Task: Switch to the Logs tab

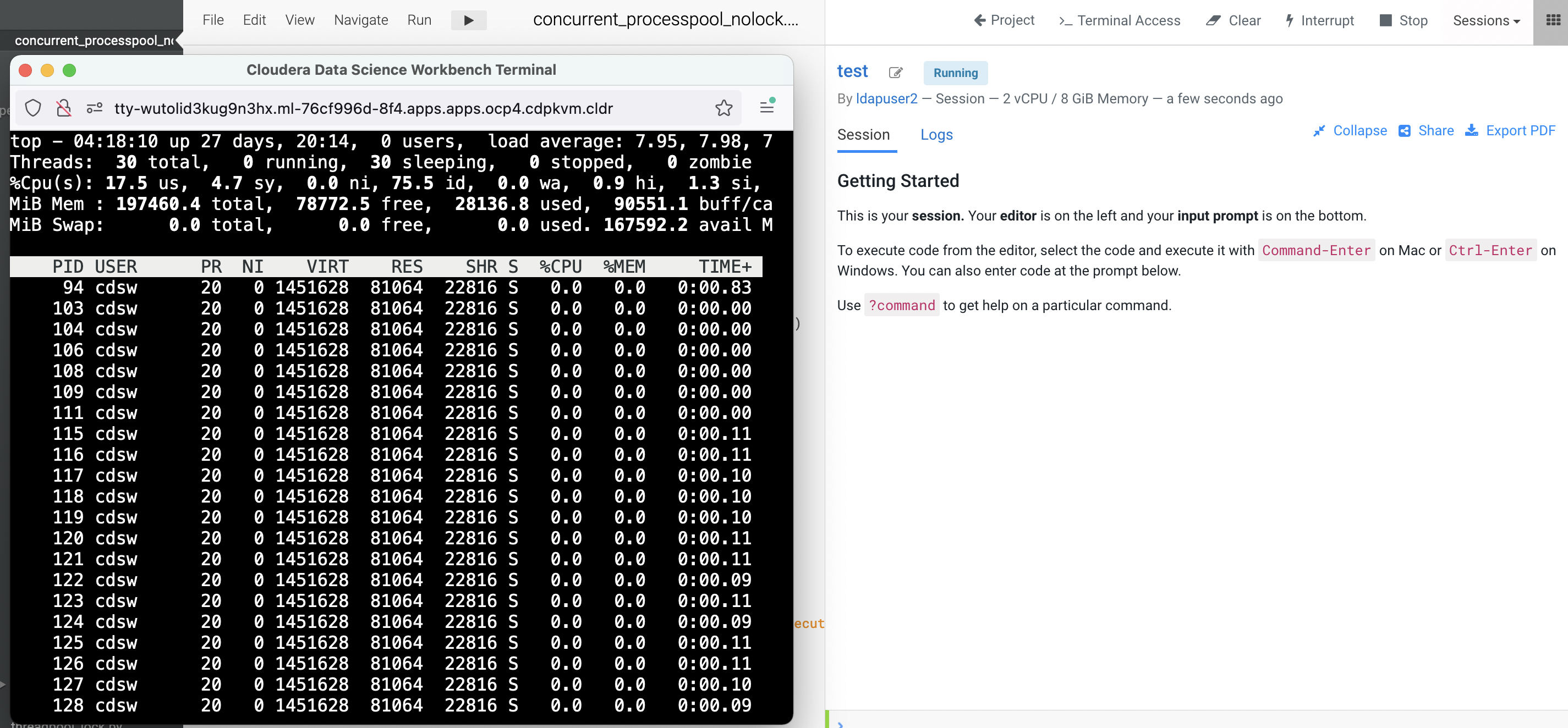Action: (x=936, y=134)
